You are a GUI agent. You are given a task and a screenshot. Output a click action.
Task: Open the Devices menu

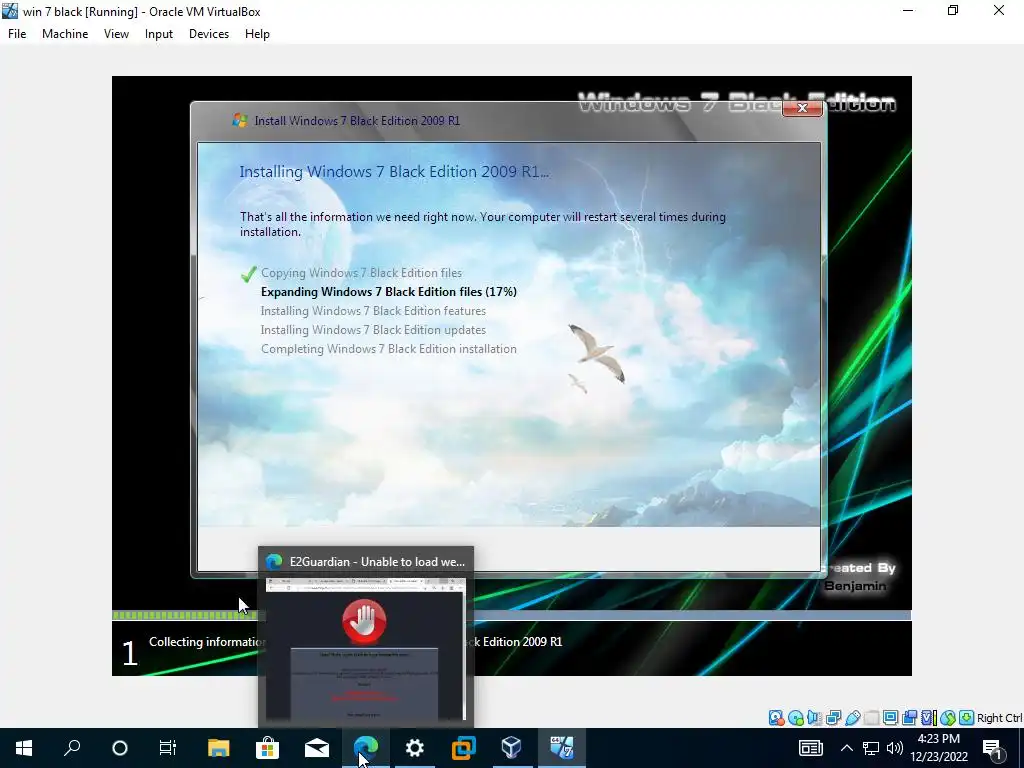209,34
